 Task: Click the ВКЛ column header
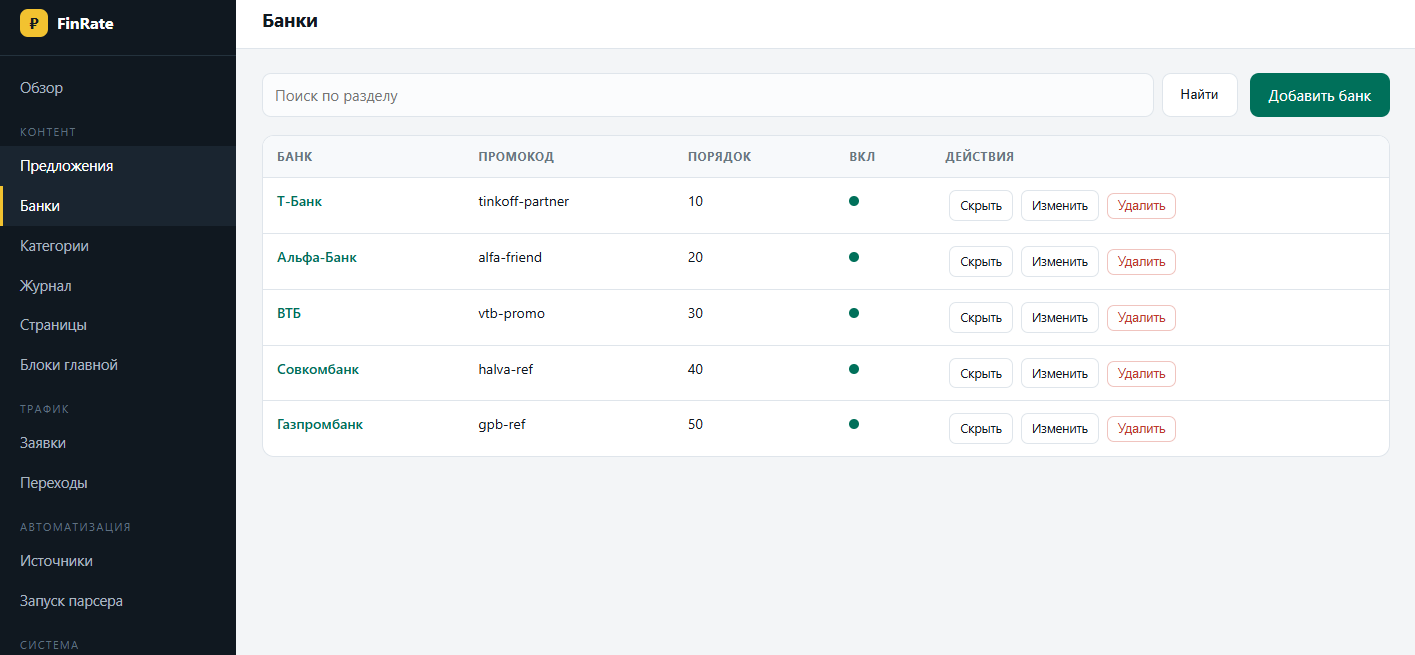pos(862,157)
